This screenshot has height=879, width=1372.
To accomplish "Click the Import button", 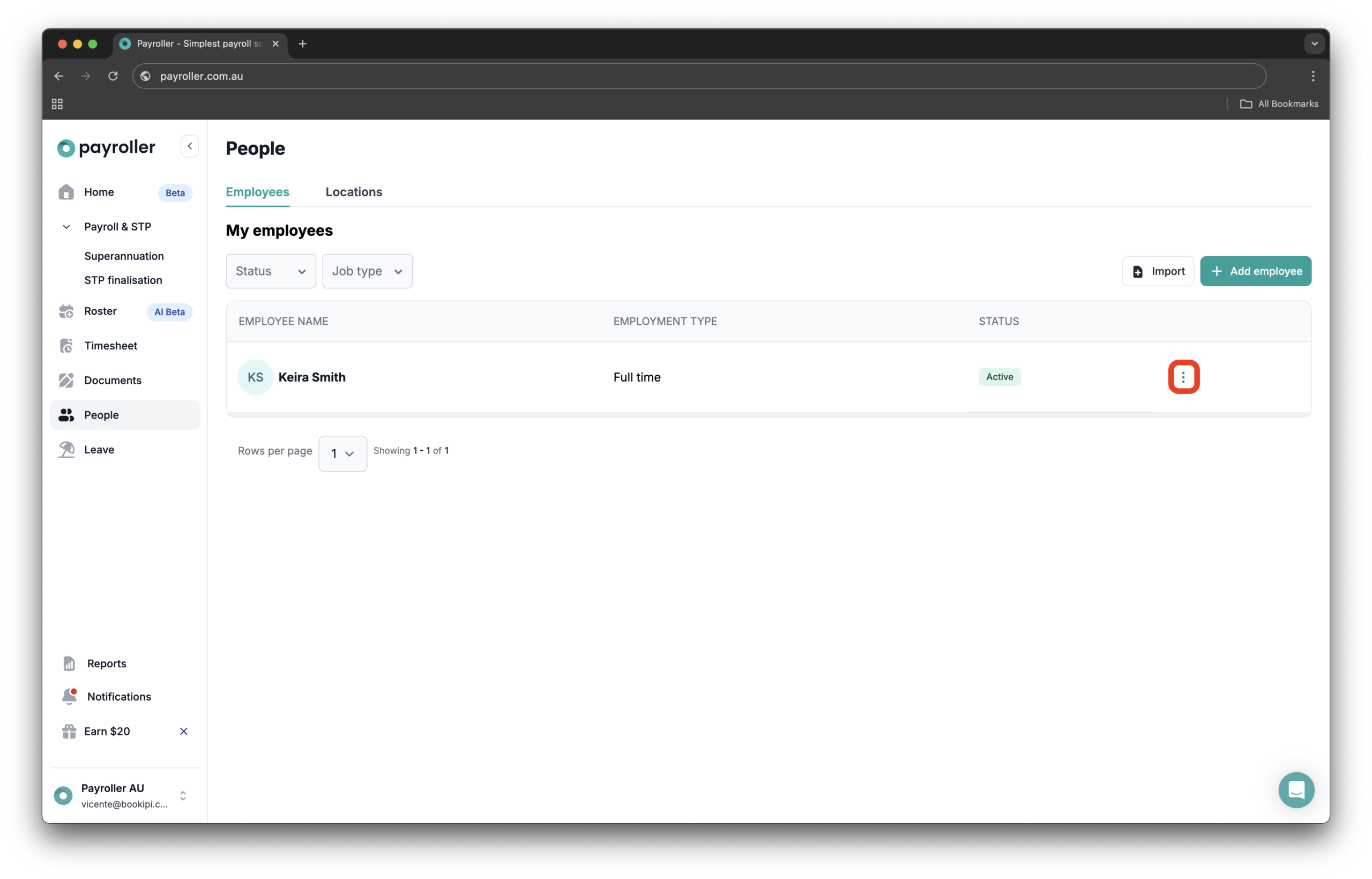I will (x=1158, y=271).
